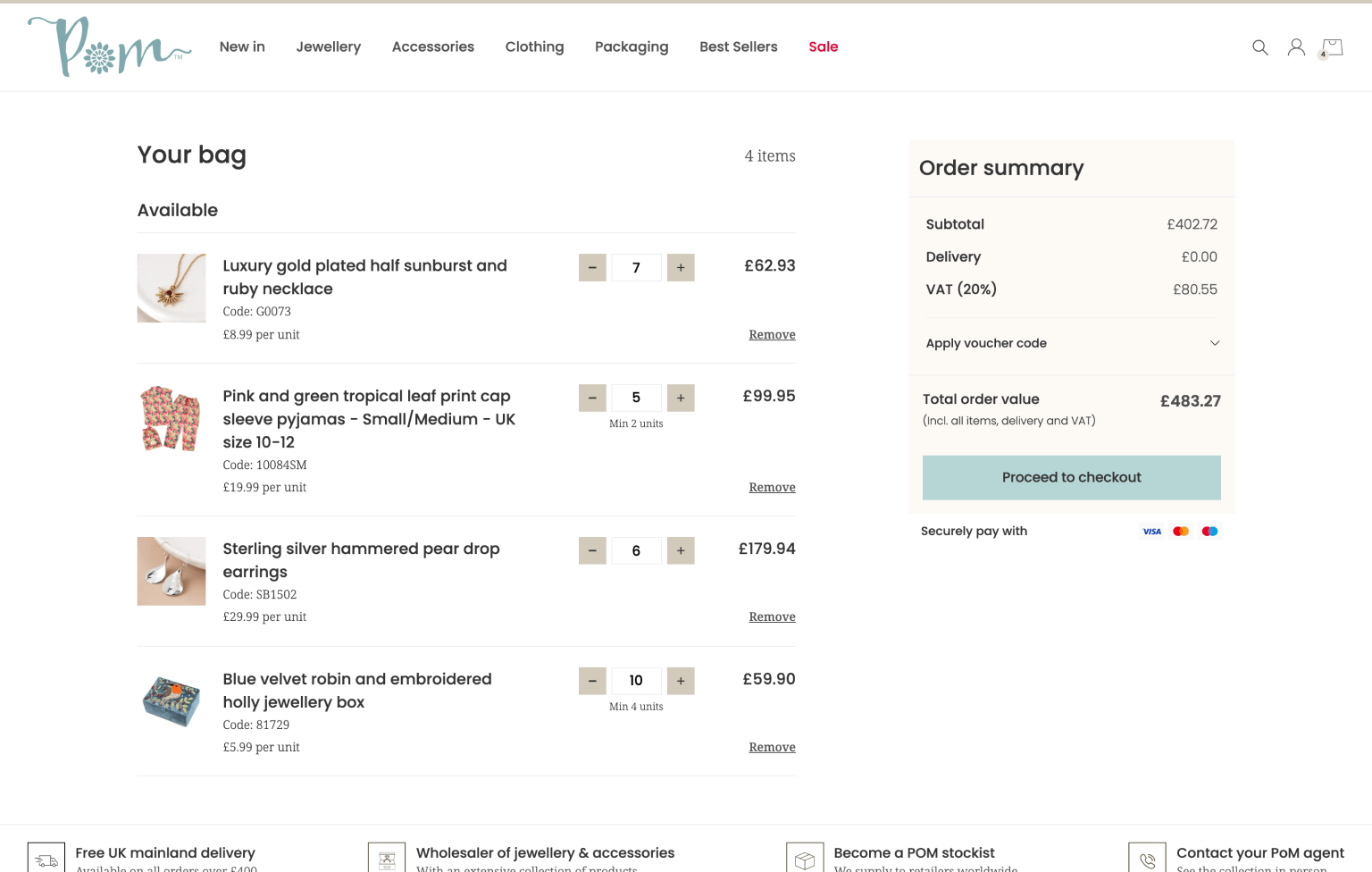The height and width of the screenshot is (872, 1372).
Task: Go to the Sale menu item
Action: [x=823, y=47]
